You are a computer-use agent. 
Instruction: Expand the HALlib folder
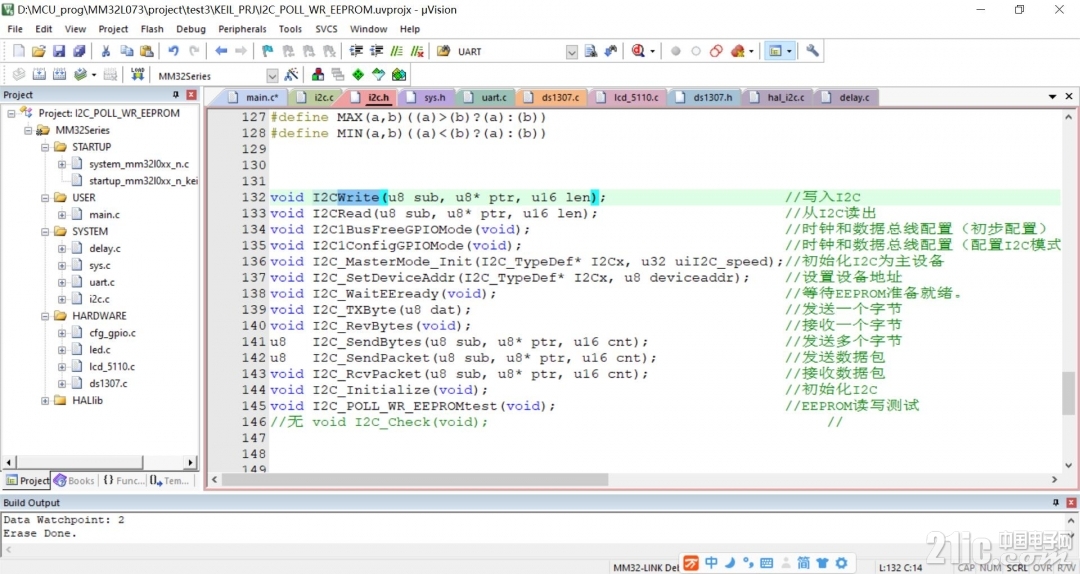coord(45,400)
